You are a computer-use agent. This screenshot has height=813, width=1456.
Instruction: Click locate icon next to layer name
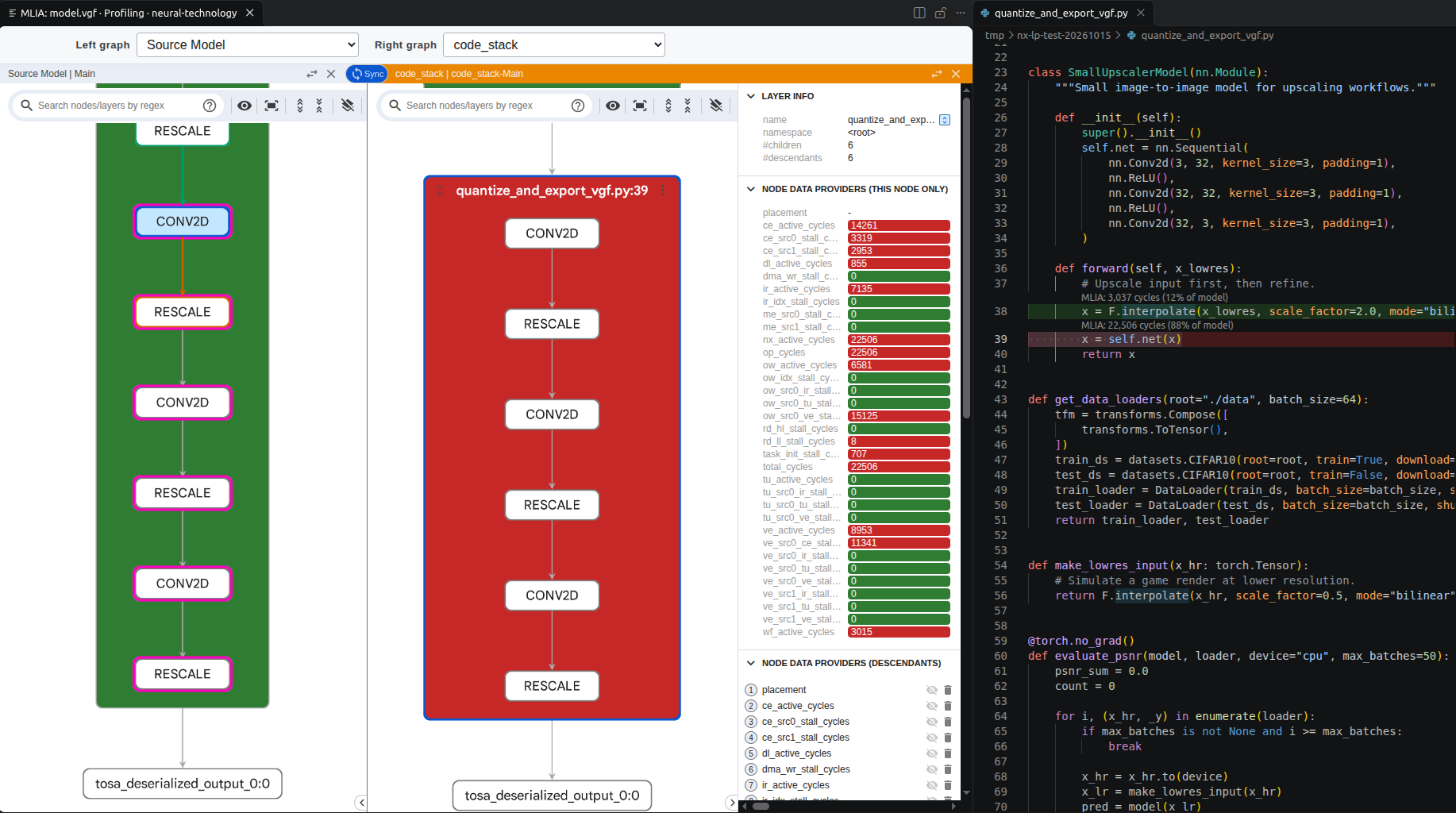[x=945, y=120]
